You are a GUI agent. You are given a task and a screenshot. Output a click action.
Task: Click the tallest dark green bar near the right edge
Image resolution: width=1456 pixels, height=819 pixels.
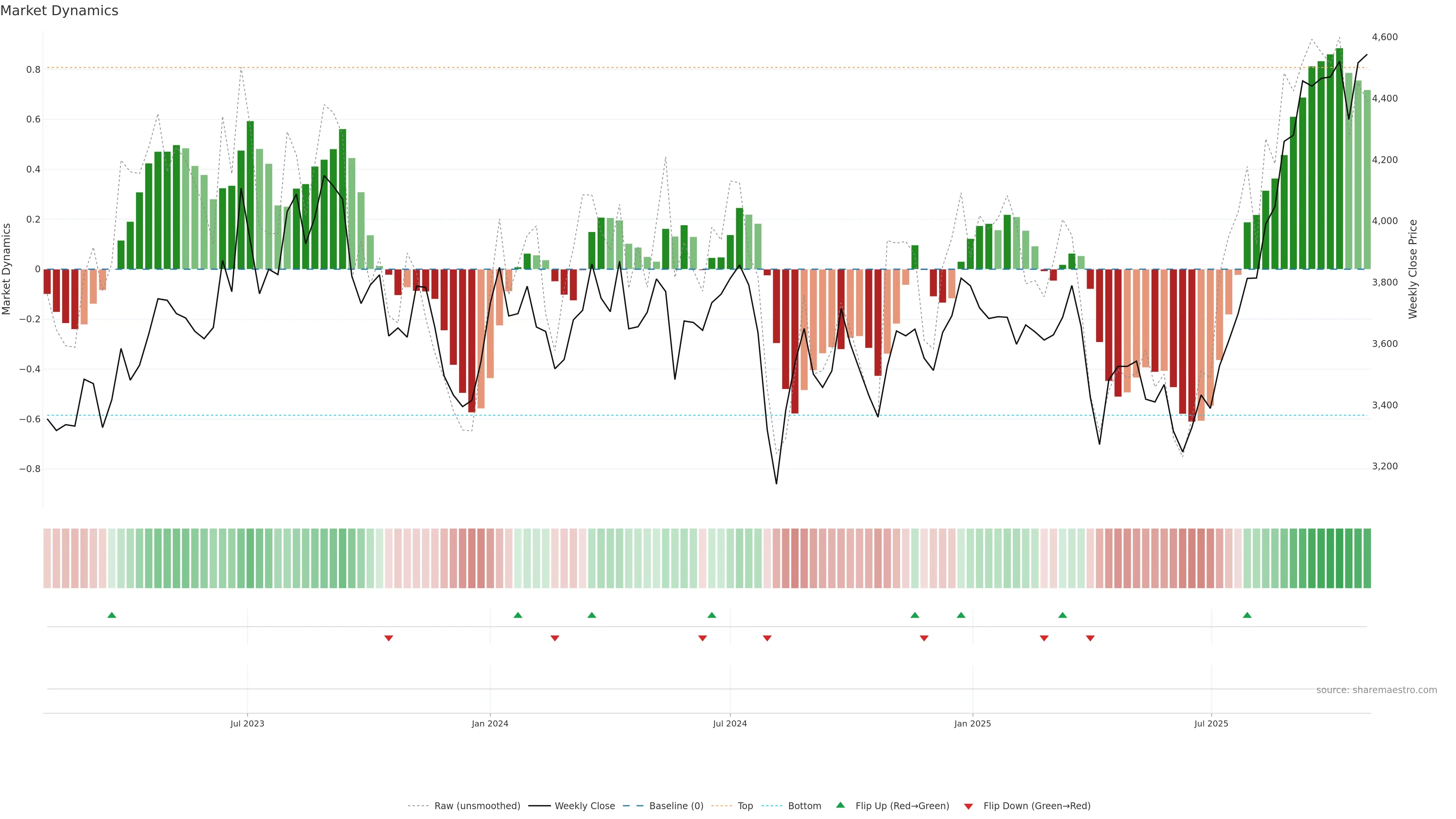tap(1340, 158)
